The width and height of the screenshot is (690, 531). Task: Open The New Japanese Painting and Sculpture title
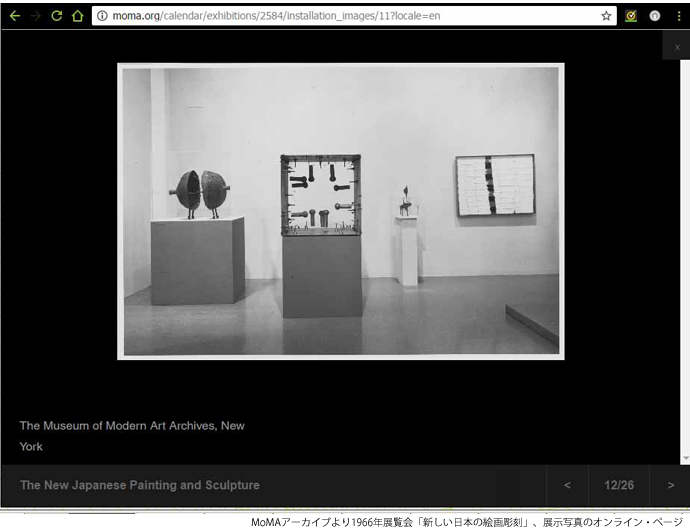pyautogui.click(x=139, y=485)
